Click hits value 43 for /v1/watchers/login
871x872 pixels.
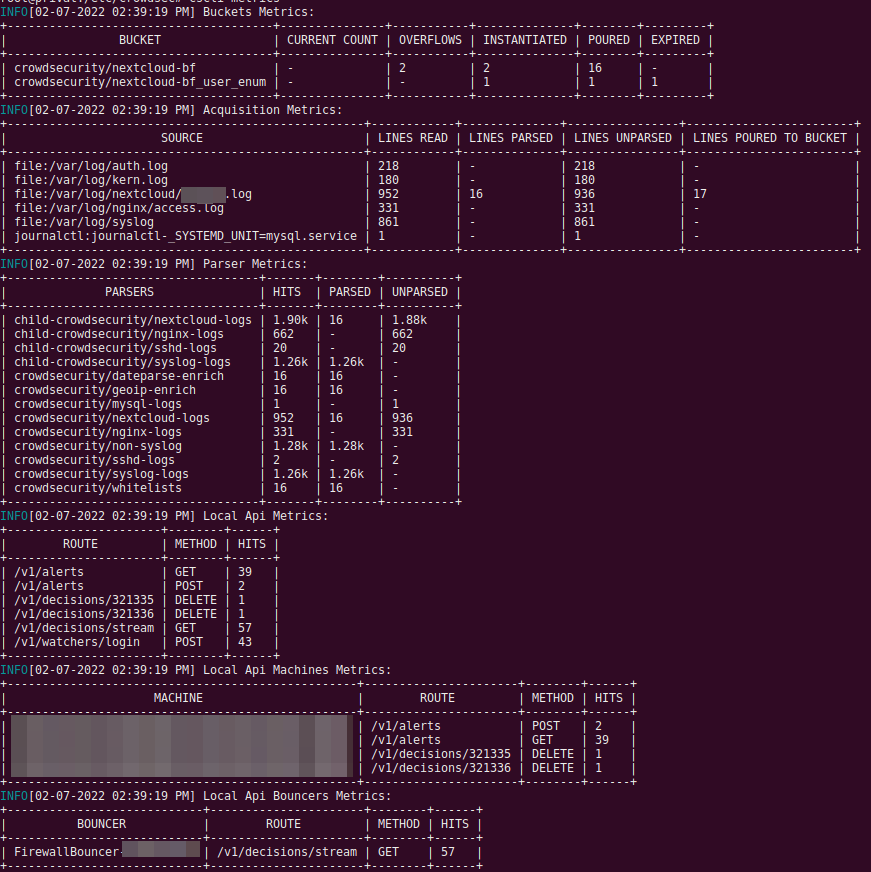245,642
